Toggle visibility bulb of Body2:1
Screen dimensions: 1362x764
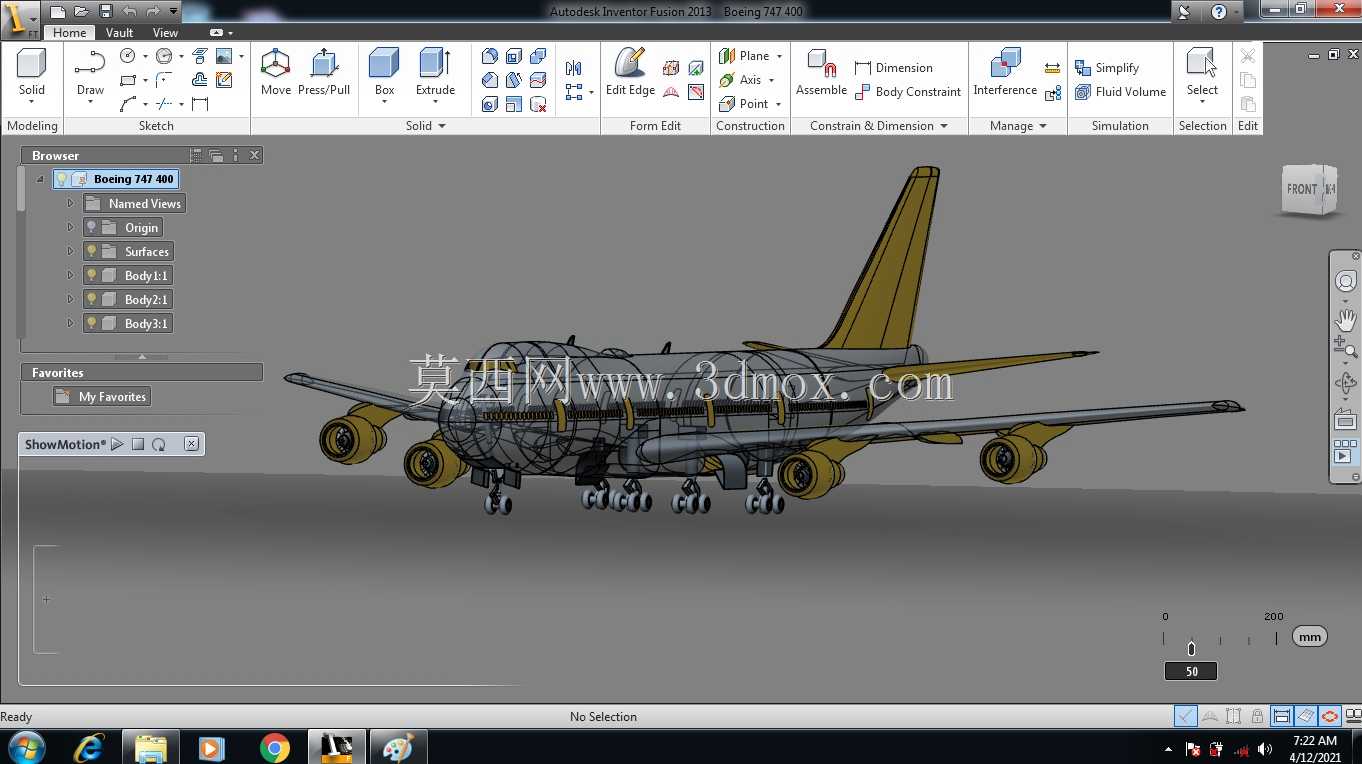(x=91, y=299)
